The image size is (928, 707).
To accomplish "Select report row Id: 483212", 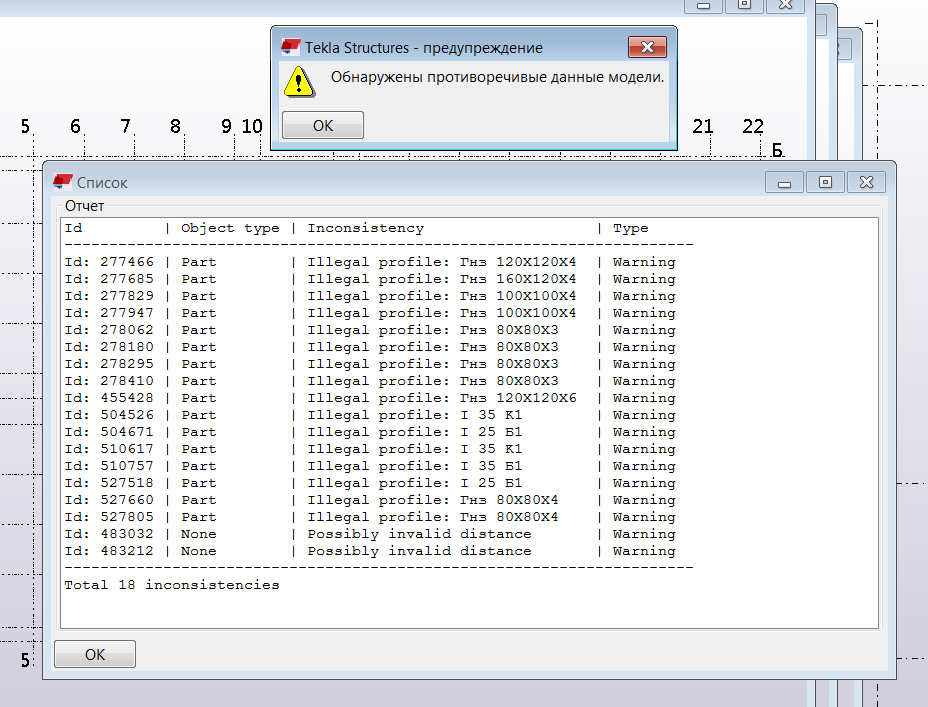I will click(370, 551).
